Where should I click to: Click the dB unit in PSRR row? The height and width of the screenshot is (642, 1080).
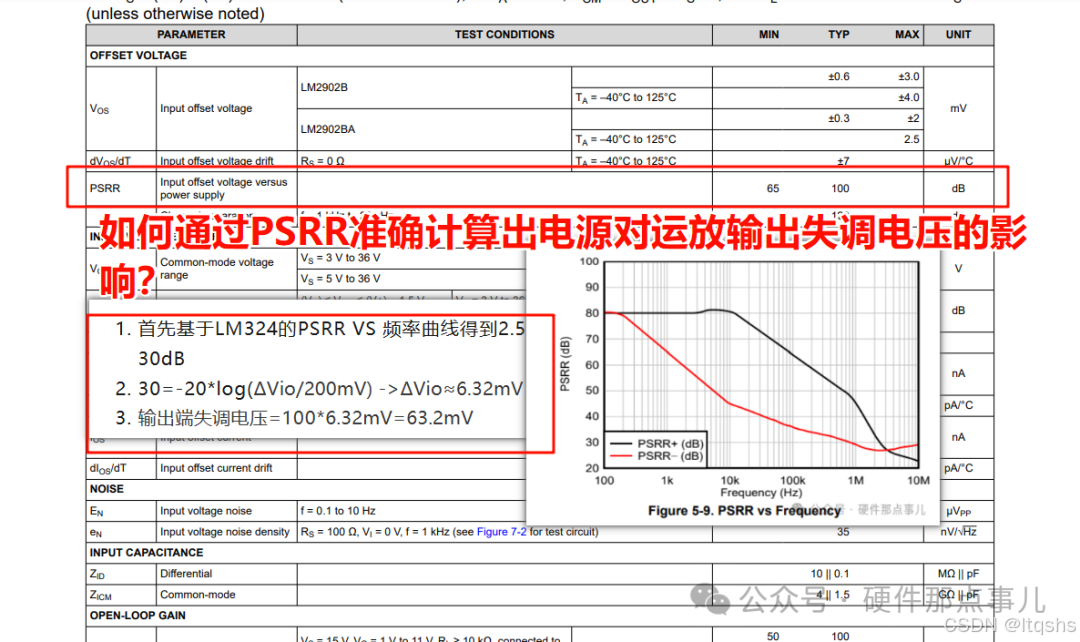tap(958, 188)
